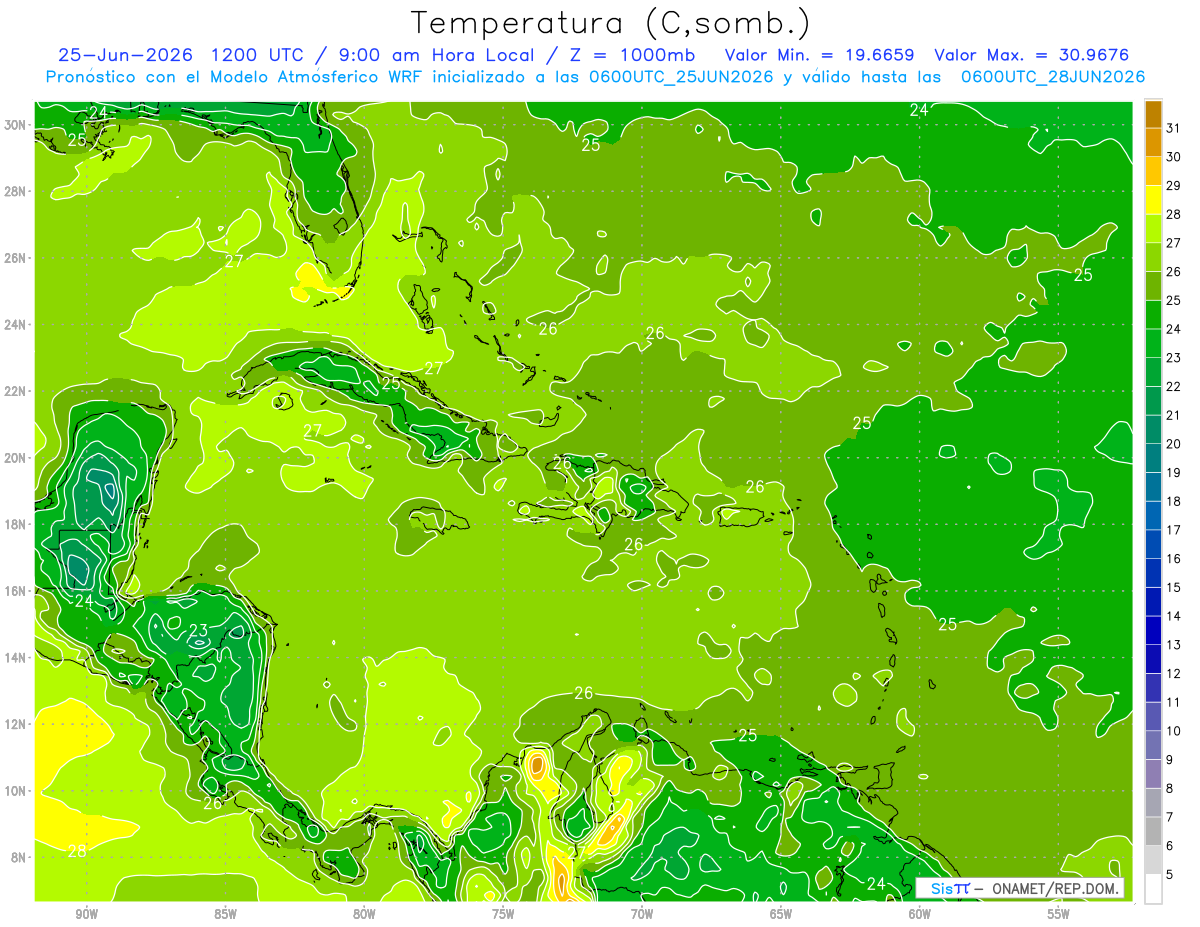Image resolution: width=1200 pixels, height=927 pixels.
Task: Click the 20N latitude axis label
Action: coord(17,457)
